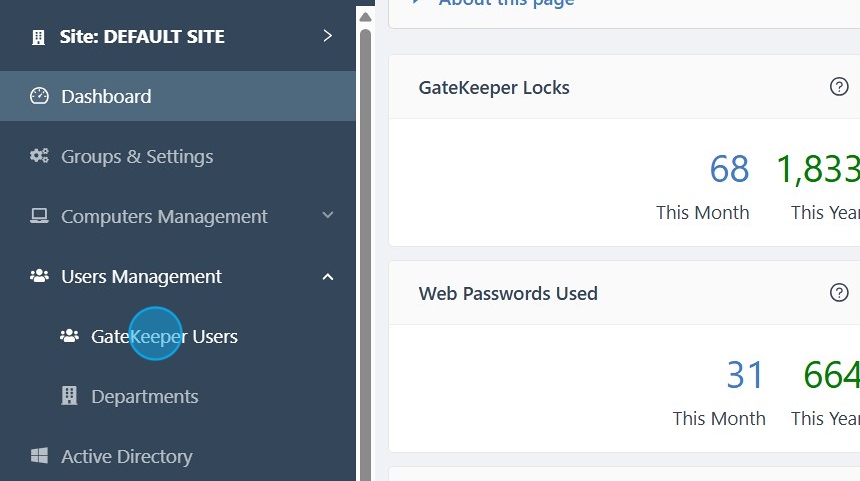Click the Computers Management laptop icon
The height and width of the screenshot is (481, 860).
39,216
